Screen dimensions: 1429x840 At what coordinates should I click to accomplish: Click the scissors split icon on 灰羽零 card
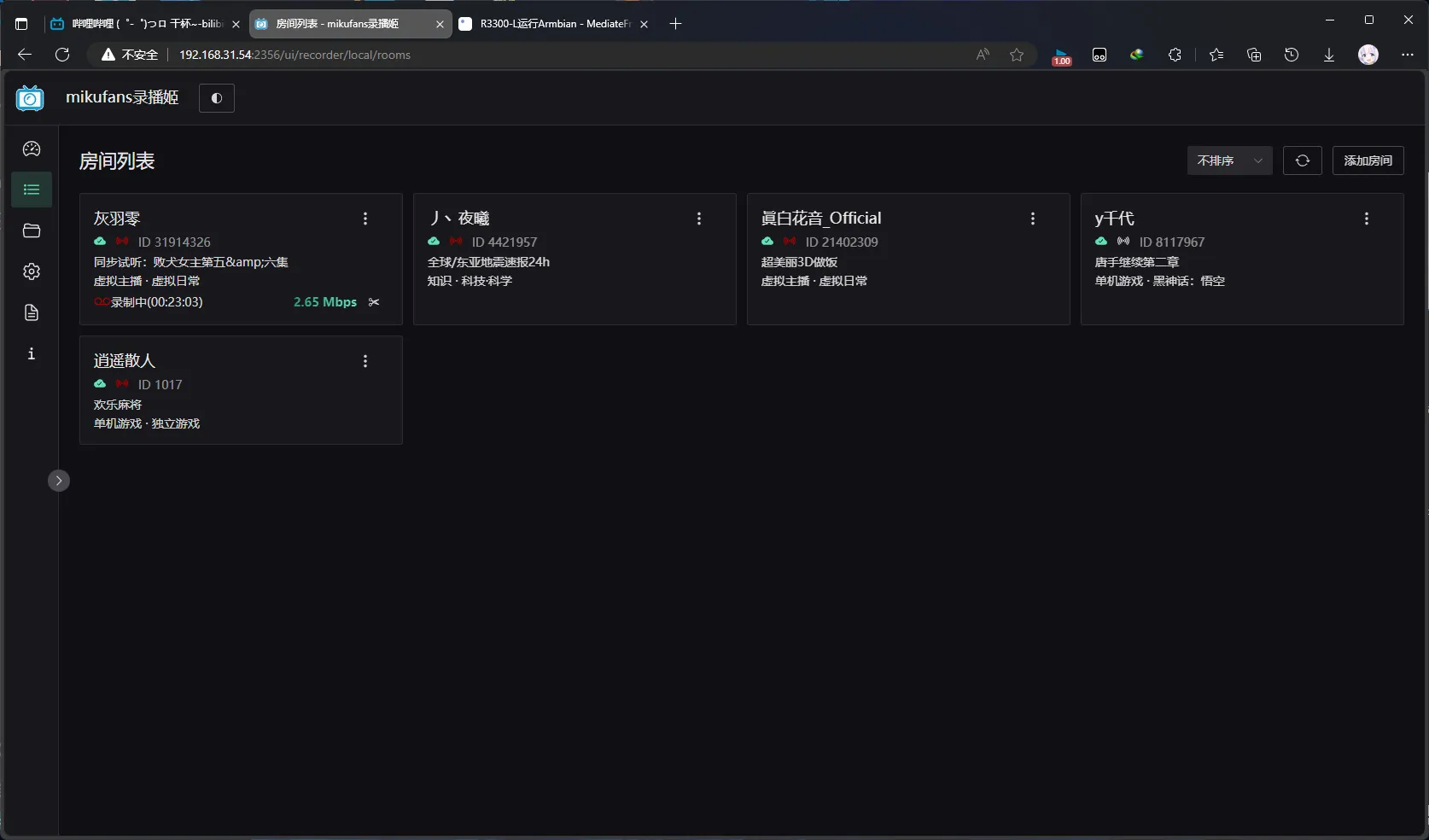[374, 302]
